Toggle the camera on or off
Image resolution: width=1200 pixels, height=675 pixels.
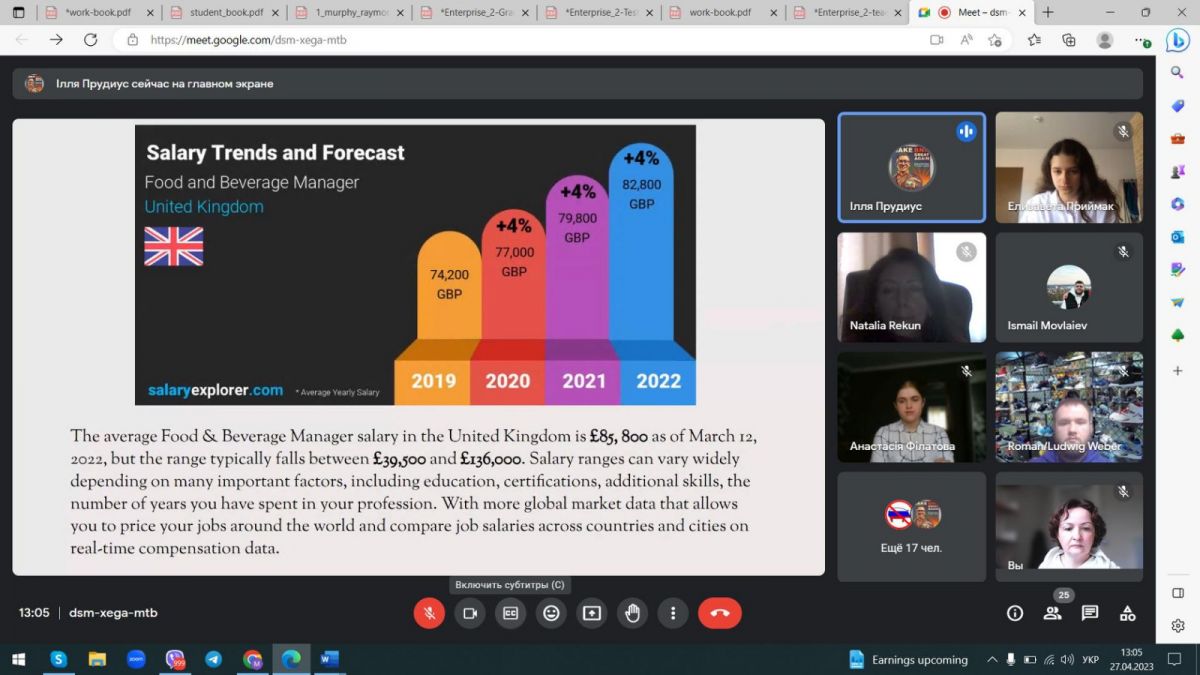click(x=470, y=613)
